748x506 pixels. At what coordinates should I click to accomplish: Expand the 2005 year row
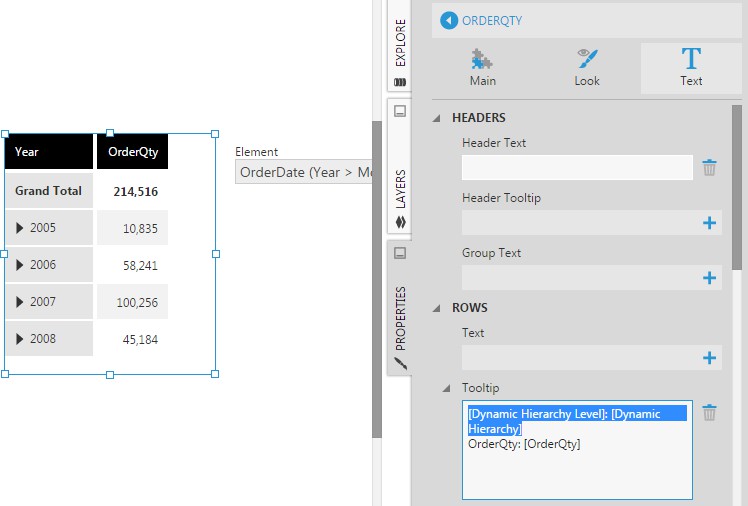coord(19,228)
